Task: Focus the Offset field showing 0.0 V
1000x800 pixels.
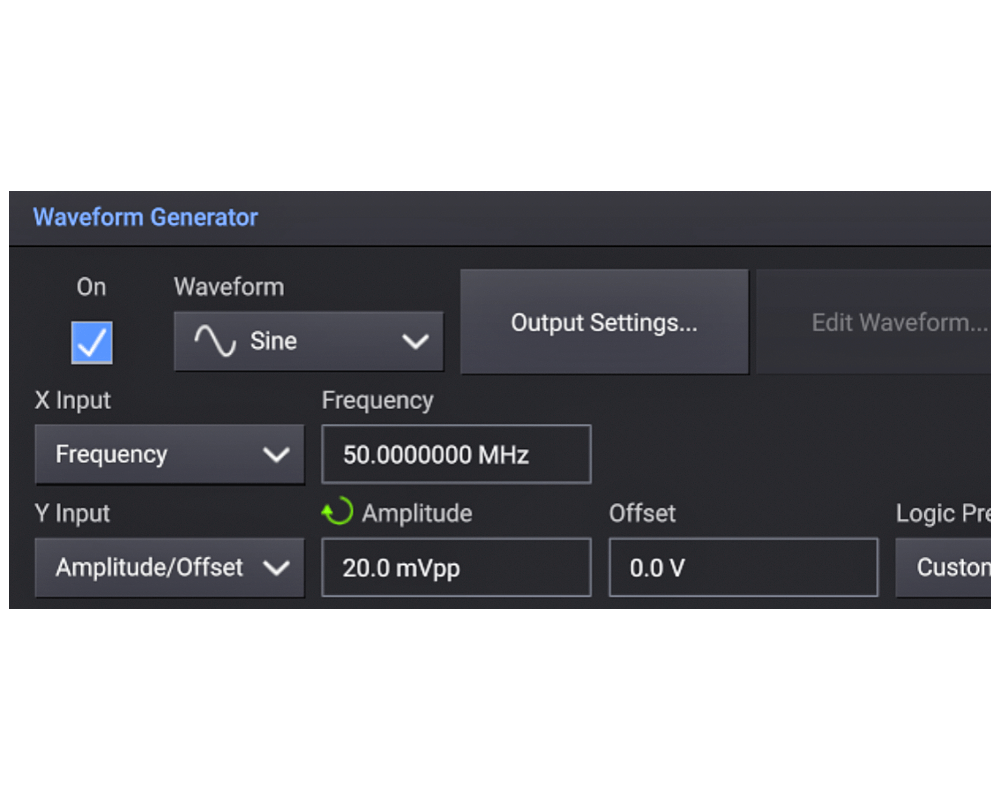Action: click(743, 568)
